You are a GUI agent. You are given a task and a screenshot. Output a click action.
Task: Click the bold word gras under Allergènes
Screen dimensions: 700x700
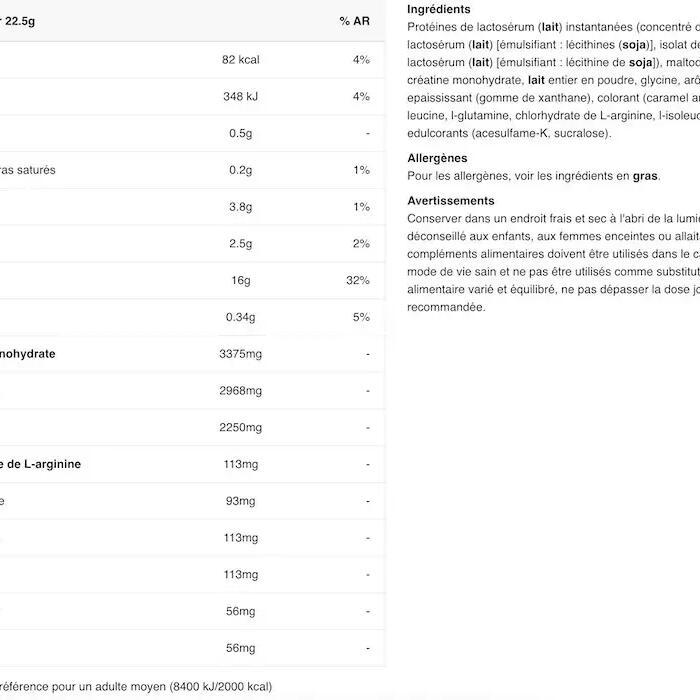tap(645, 176)
